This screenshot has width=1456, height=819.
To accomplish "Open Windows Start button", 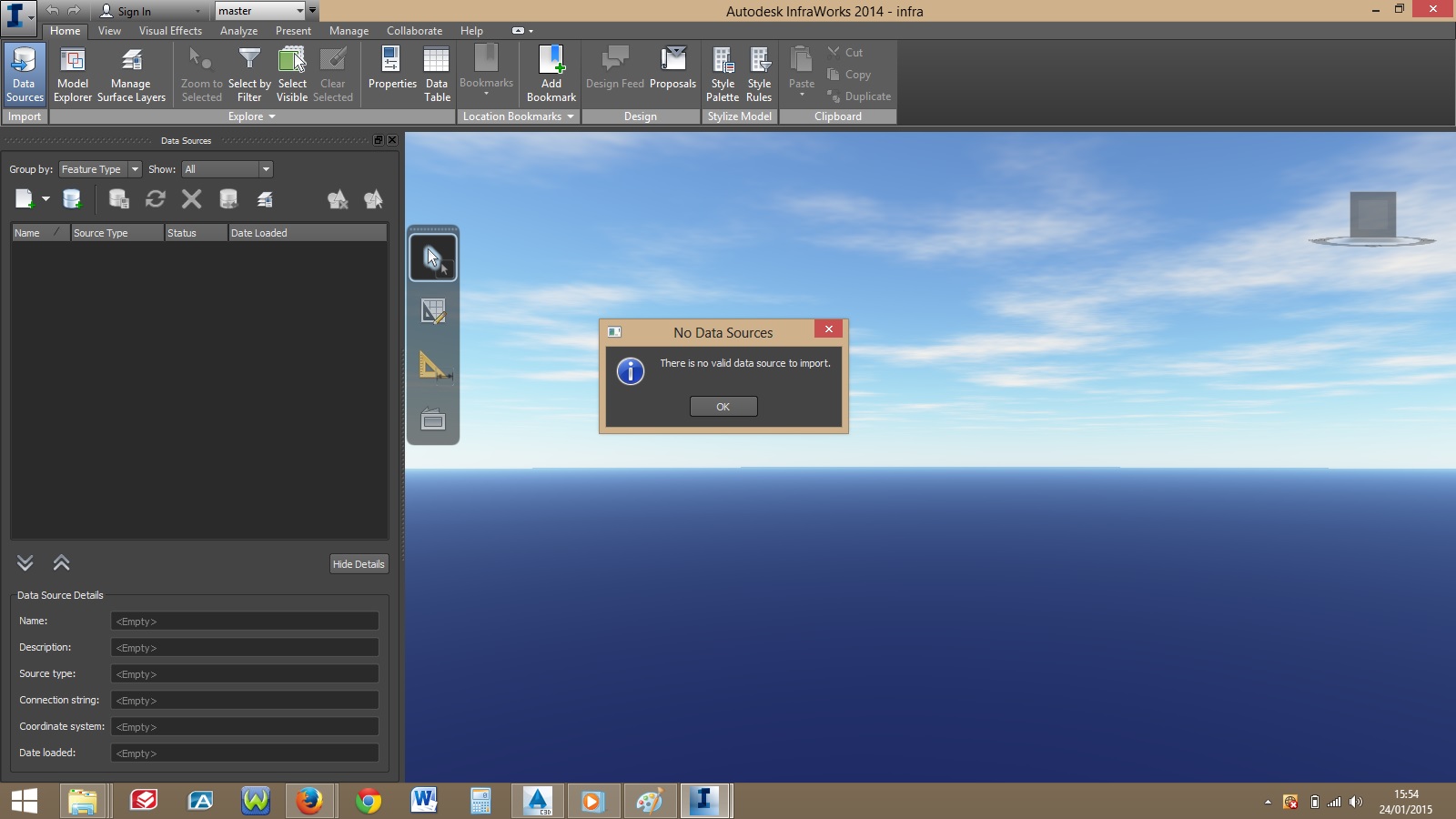I will pos(25,801).
